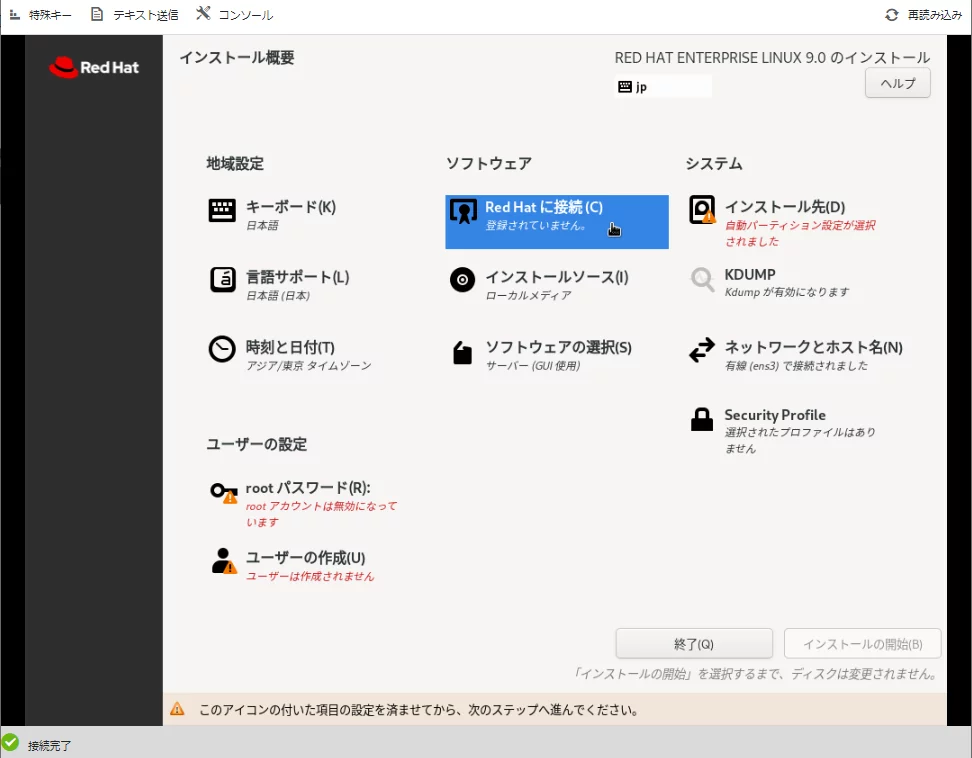Open KDUMP via magnifier icon
This screenshot has height=758, width=972.
(702, 280)
